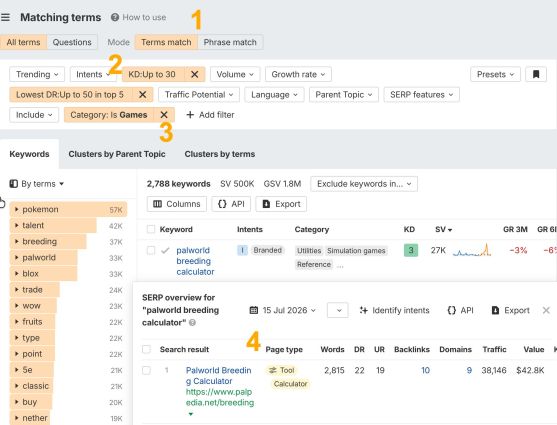The width and height of the screenshot is (557, 425).
Task: Click the keywords API button
Action: (x=231, y=204)
